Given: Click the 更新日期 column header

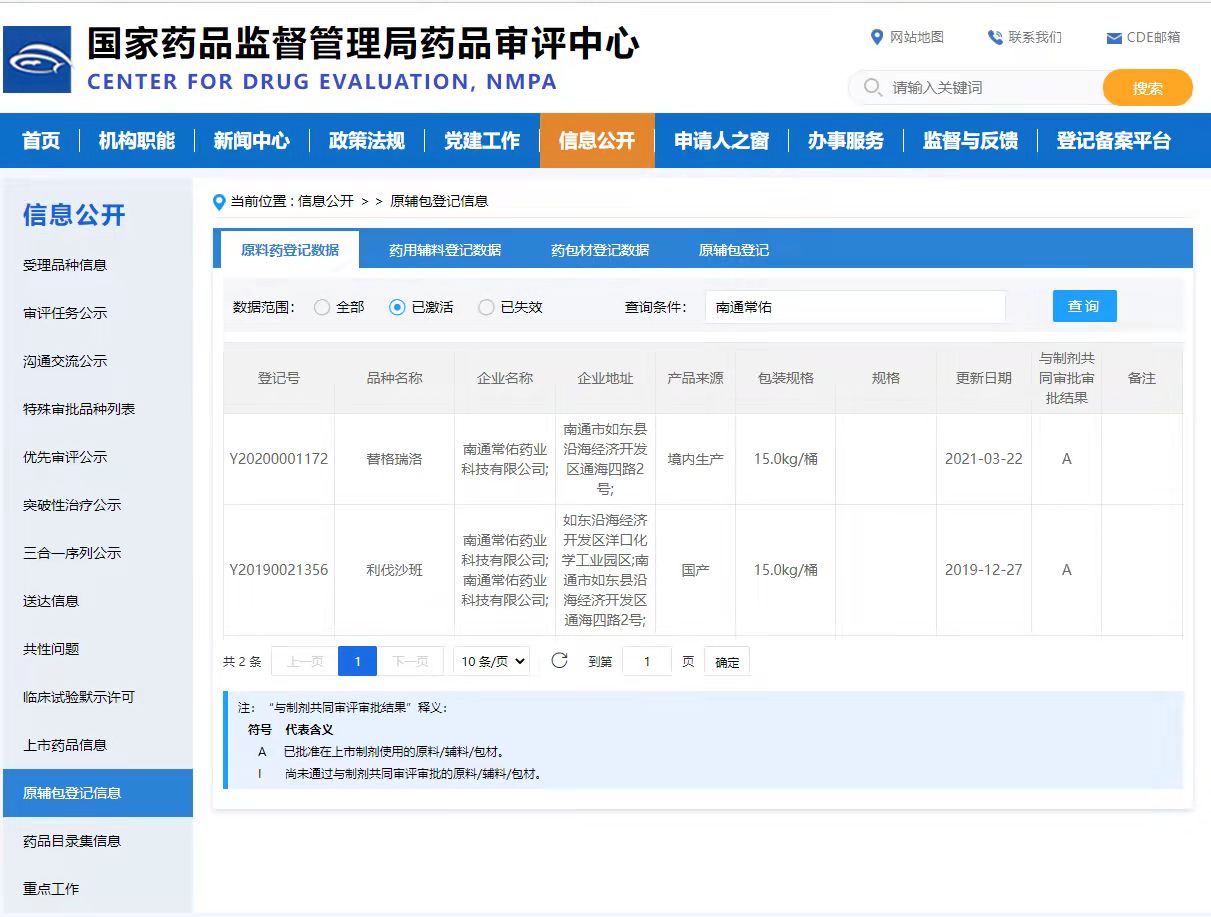Looking at the screenshot, I should pyautogui.click(x=984, y=378).
